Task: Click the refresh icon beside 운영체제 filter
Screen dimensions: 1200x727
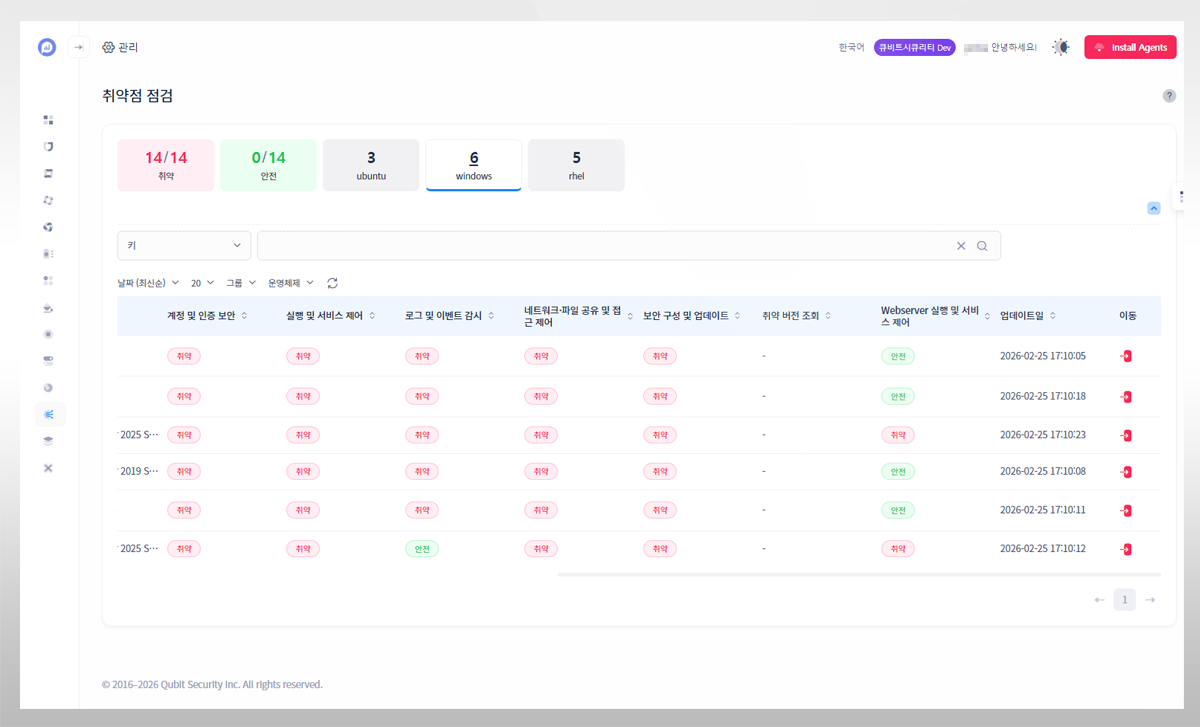Action: [332, 283]
